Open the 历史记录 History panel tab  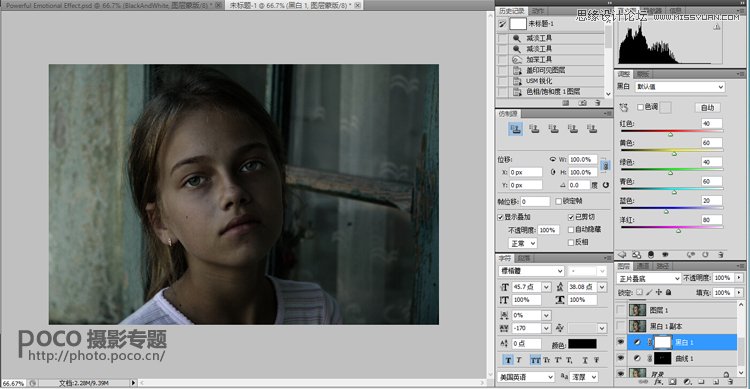[511, 11]
